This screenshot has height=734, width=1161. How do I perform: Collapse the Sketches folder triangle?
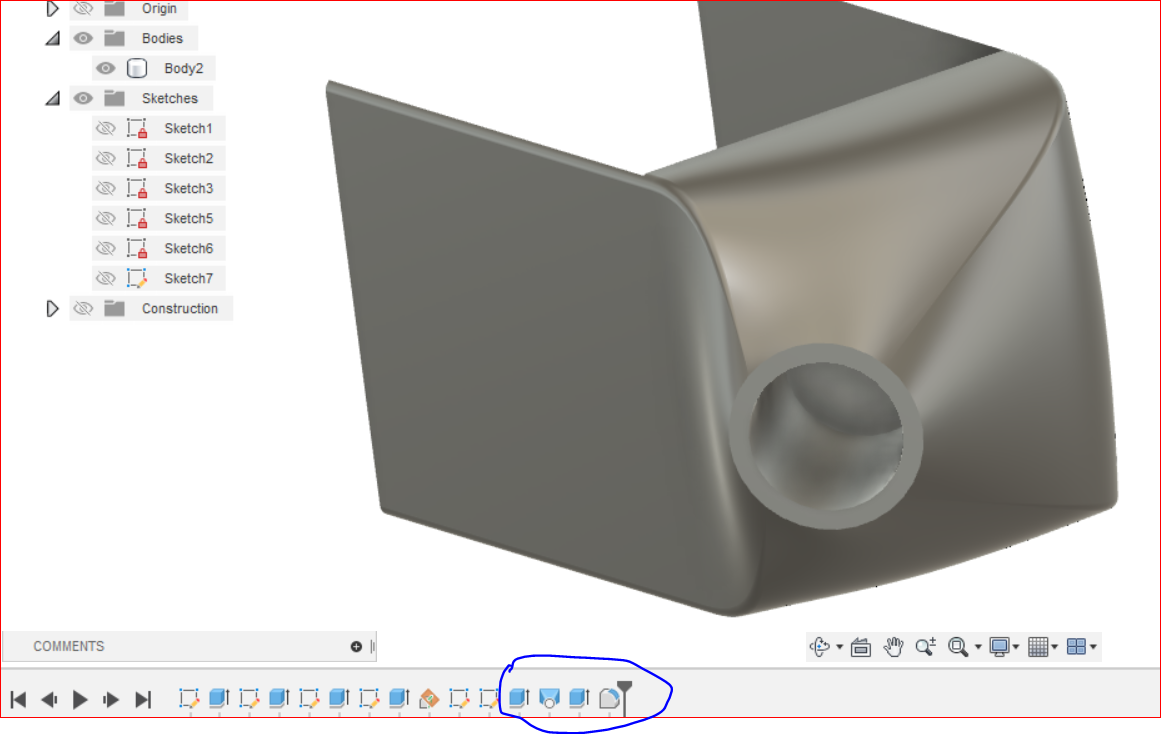click(53, 99)
